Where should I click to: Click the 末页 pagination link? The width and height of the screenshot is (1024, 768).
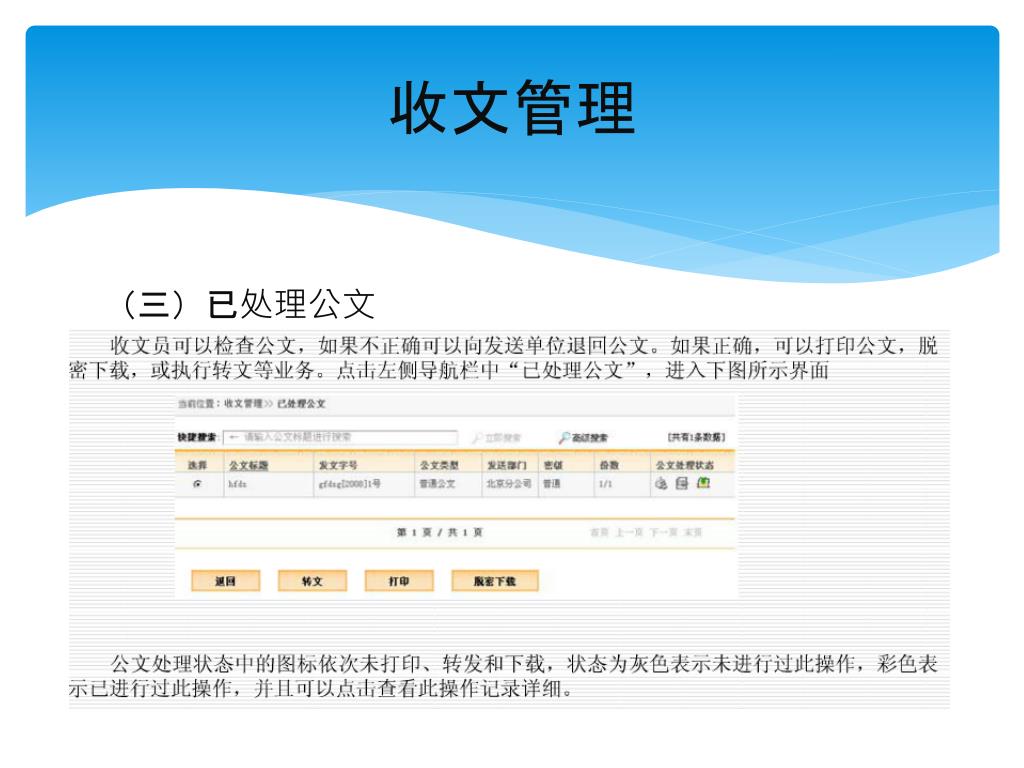point(693,532)
